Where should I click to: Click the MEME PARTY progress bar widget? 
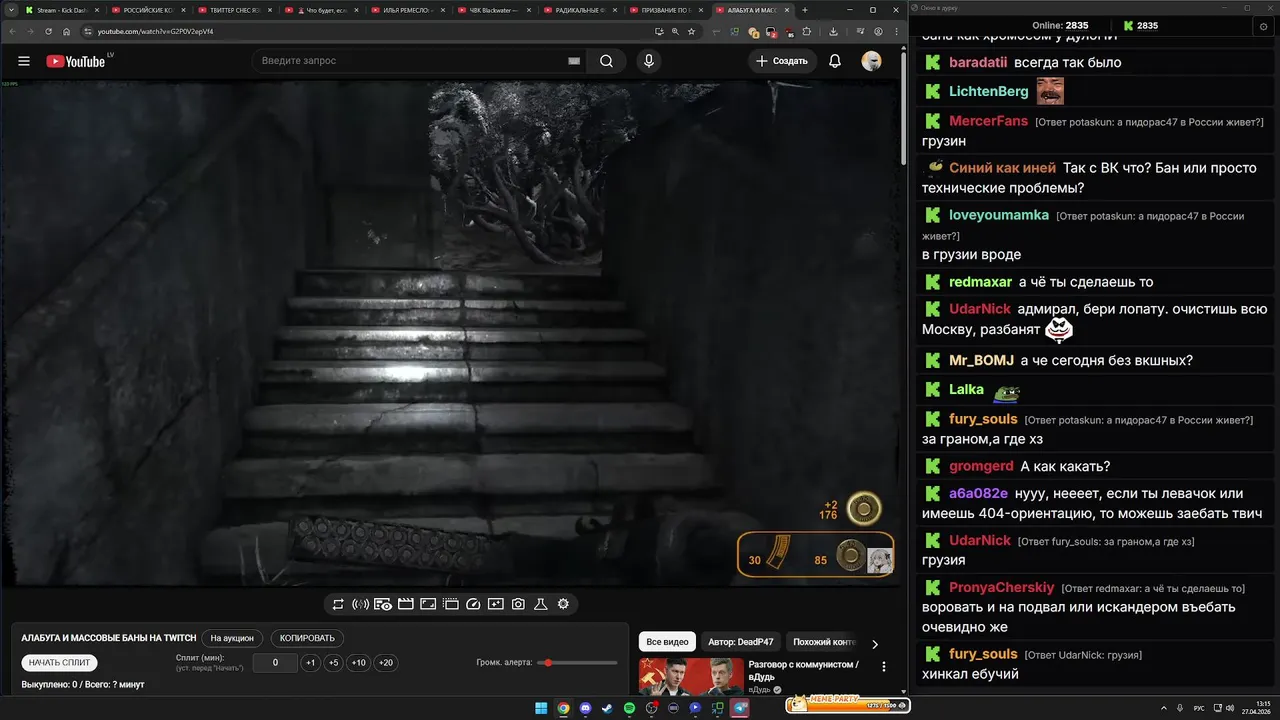[x=848, y=704]
